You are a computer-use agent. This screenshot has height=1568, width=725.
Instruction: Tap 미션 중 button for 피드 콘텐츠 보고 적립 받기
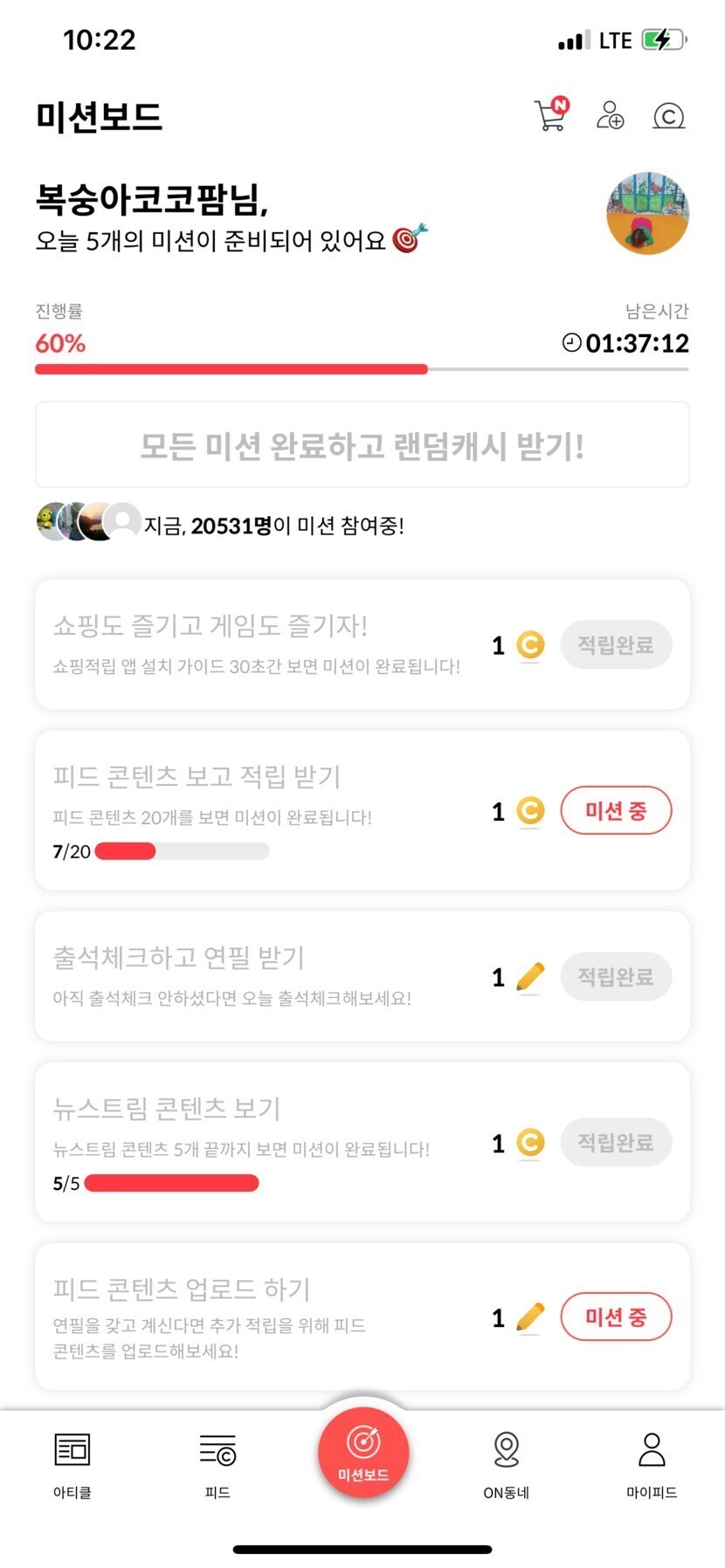click(x=616, y=811)
